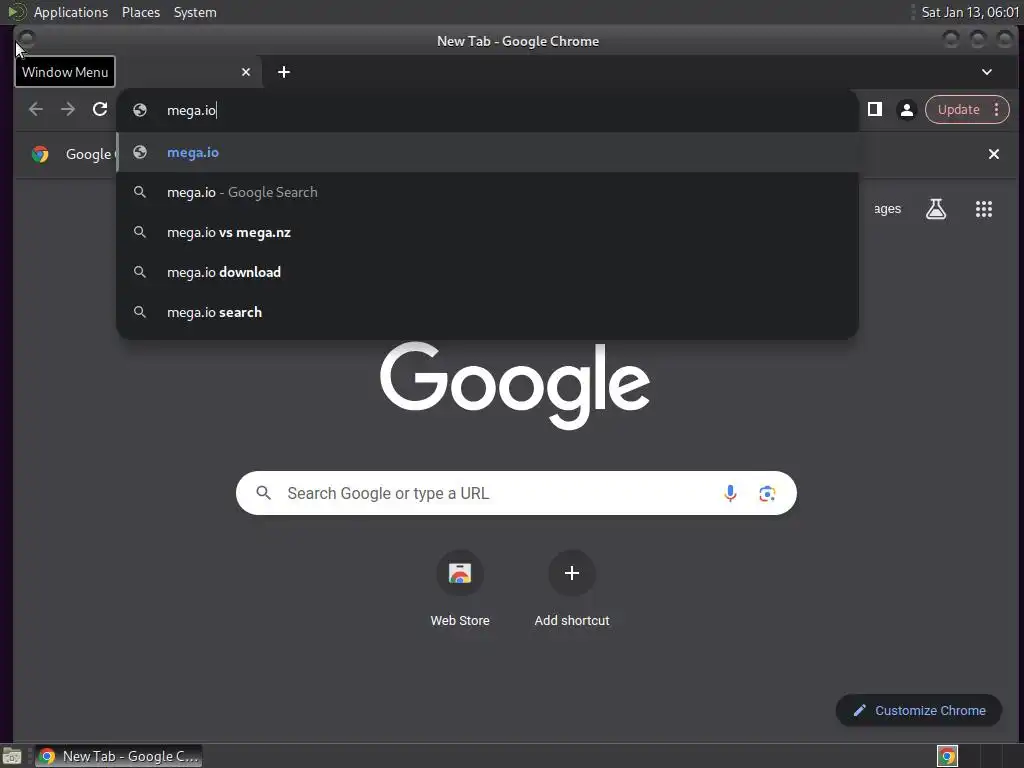Select the mega.io URL suggestion
The height and width of the screenshot is (768, 1024).
[x=487, y=152]
